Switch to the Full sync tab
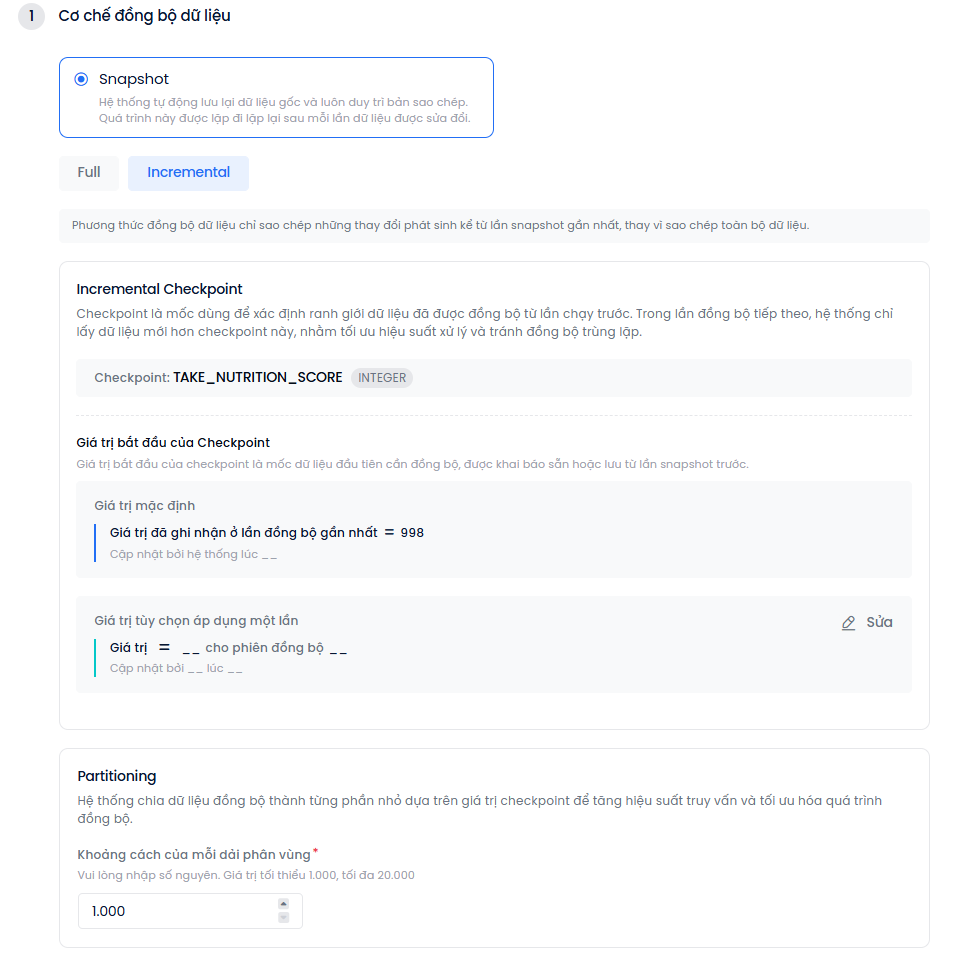973x962 pixels. (x=89, y=173)
